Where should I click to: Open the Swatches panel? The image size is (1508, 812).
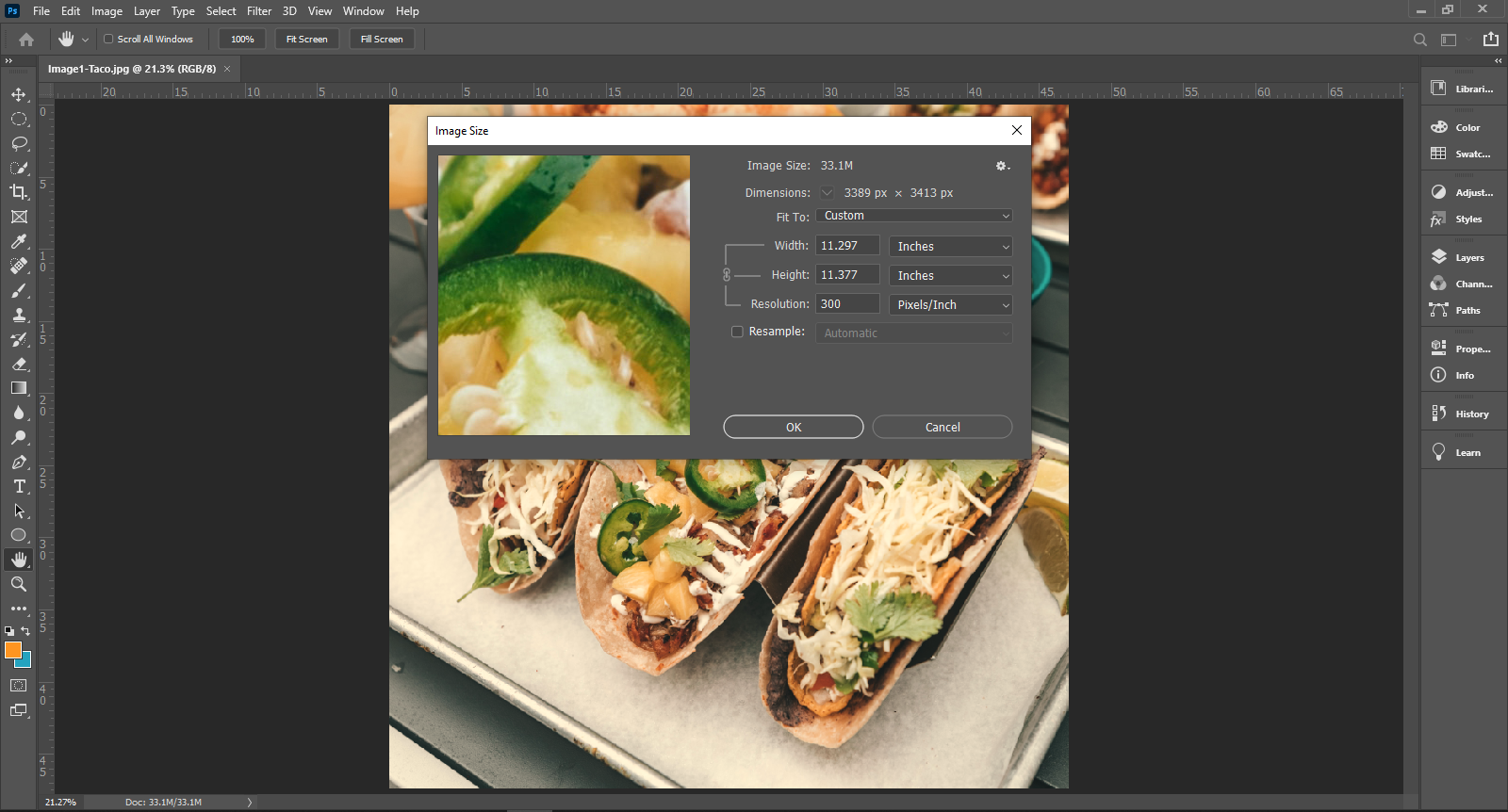(1464, 154)
